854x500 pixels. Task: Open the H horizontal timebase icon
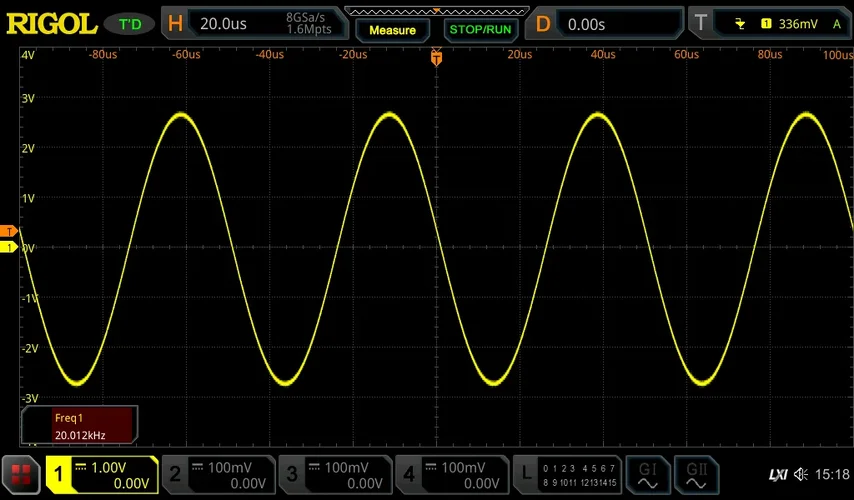(175, 23)
